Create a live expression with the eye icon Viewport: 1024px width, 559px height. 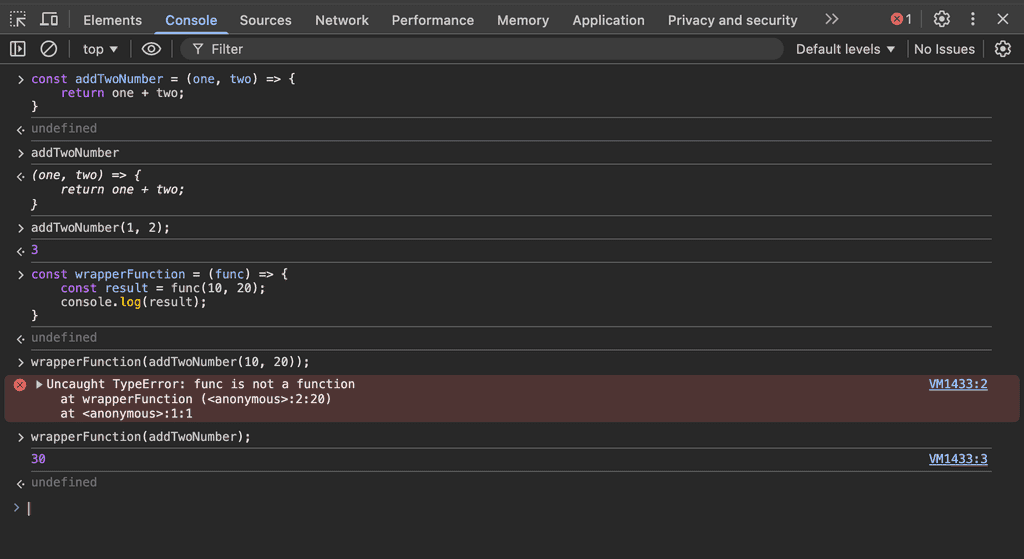(x=151, y=49)
